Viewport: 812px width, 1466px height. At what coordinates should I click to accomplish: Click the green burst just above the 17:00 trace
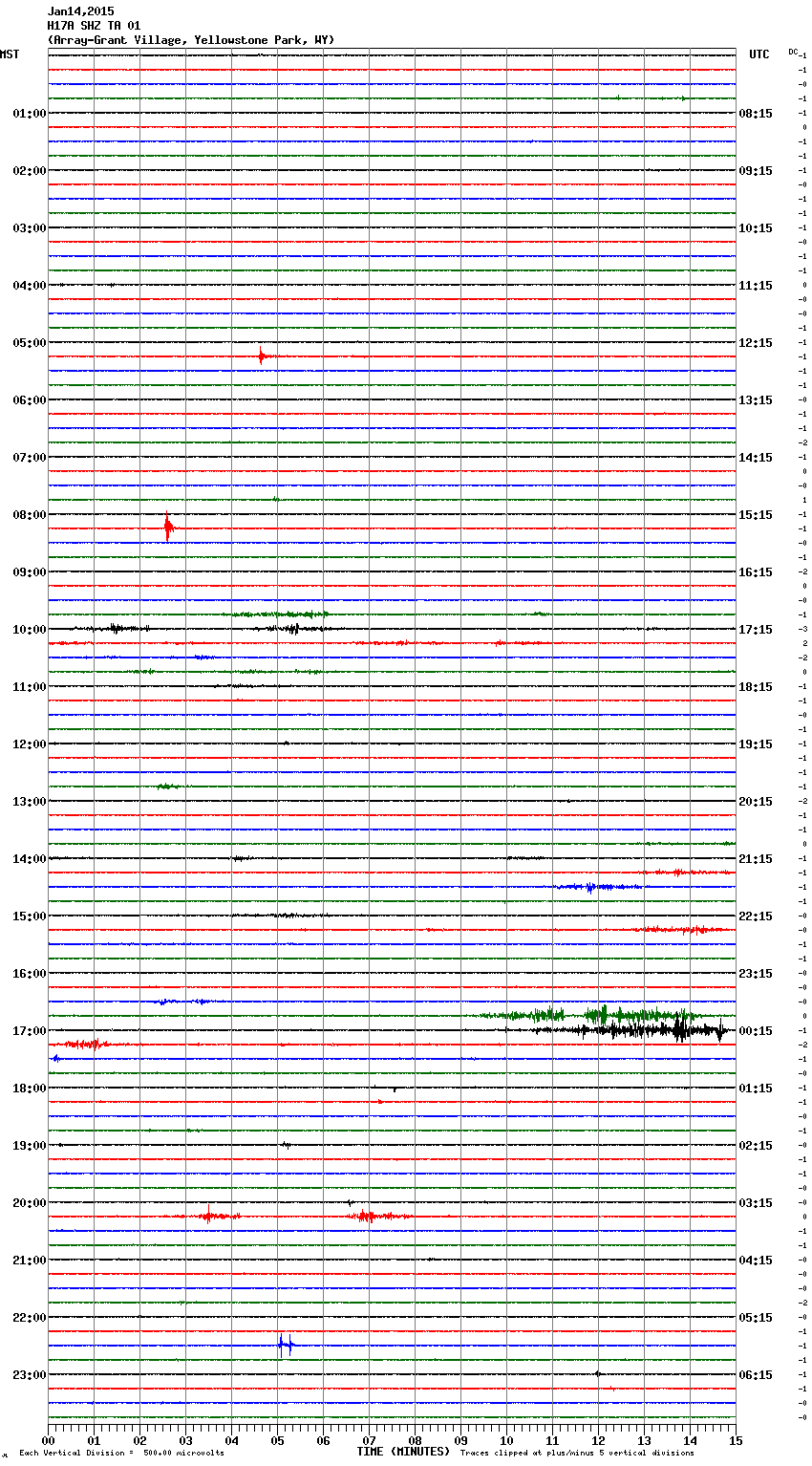point(597,1015)
